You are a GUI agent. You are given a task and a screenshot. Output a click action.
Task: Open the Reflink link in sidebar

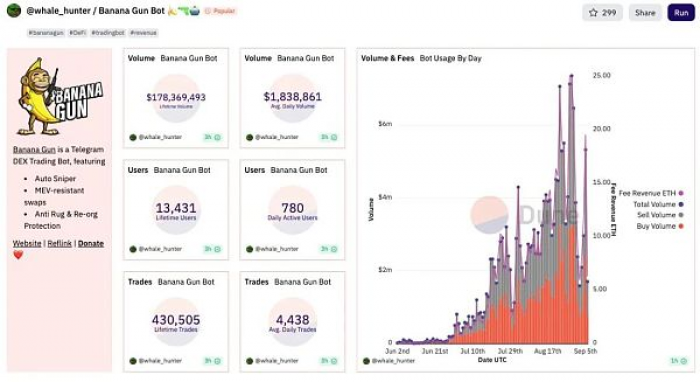[x=59, y=243]
